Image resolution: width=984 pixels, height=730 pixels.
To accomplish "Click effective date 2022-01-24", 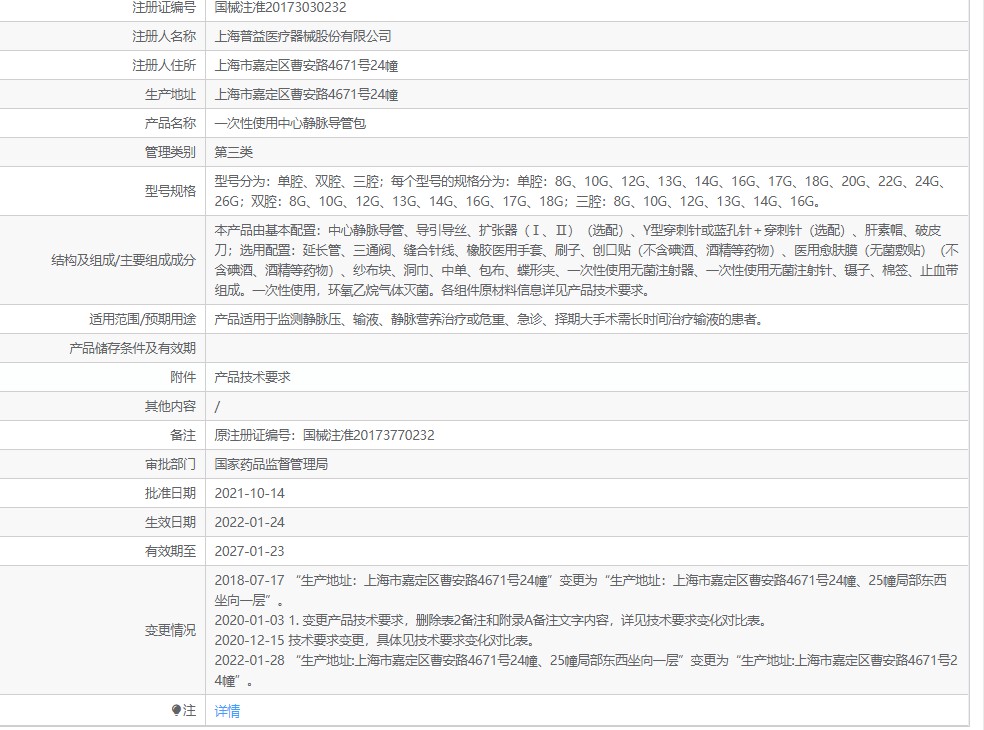I will click(x=249, y=522).
